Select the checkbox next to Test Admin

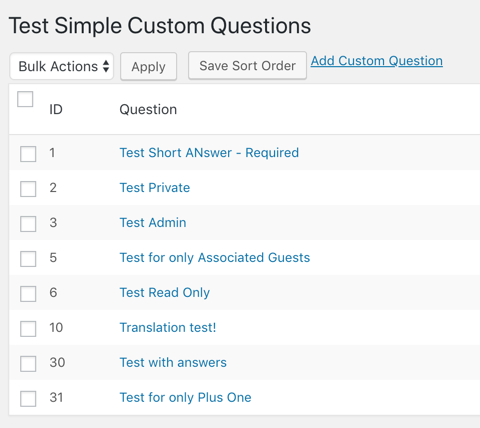click(x=28, y=224)
